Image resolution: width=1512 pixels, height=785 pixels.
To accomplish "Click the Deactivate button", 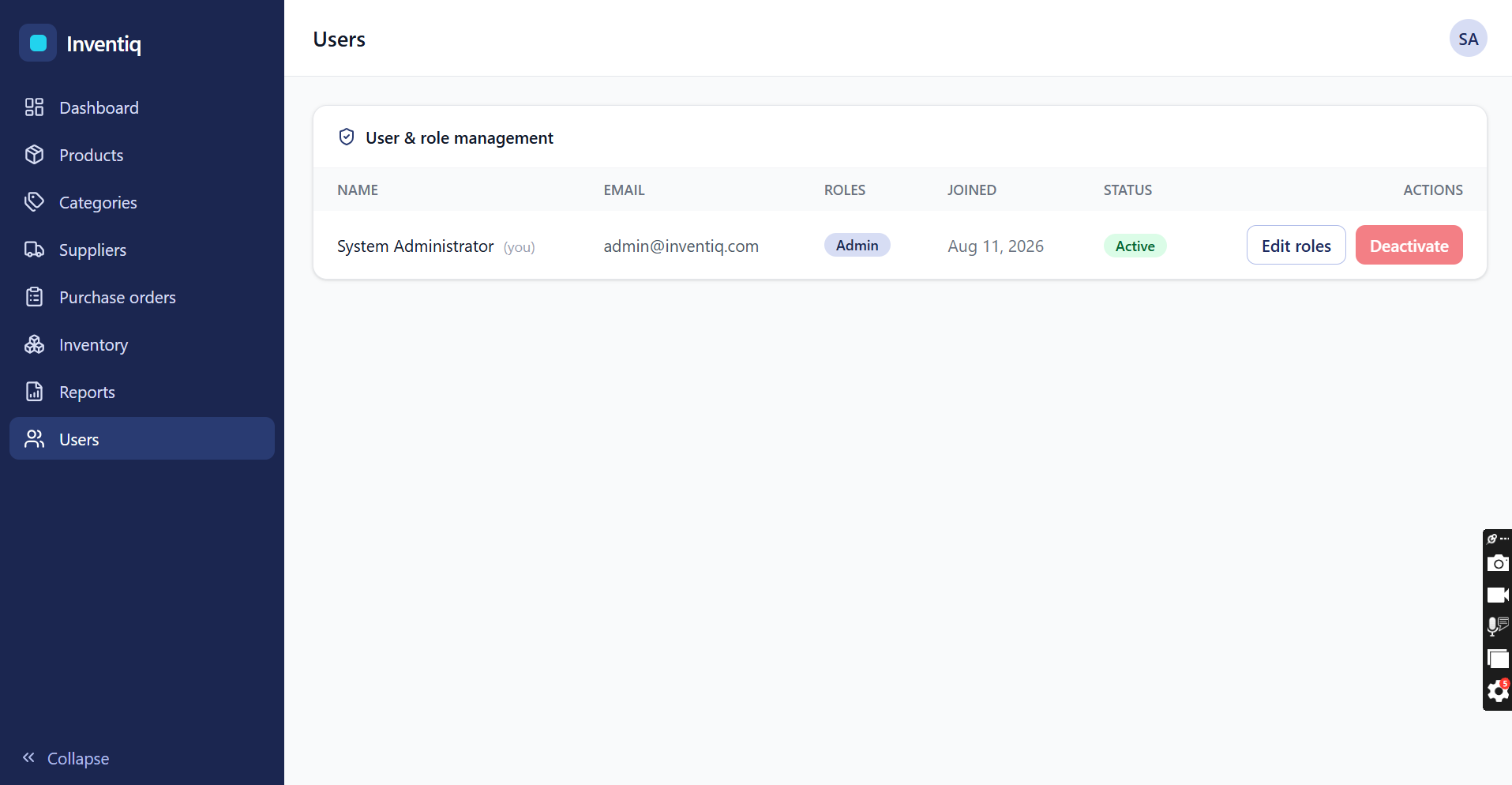I will 1409,246.
